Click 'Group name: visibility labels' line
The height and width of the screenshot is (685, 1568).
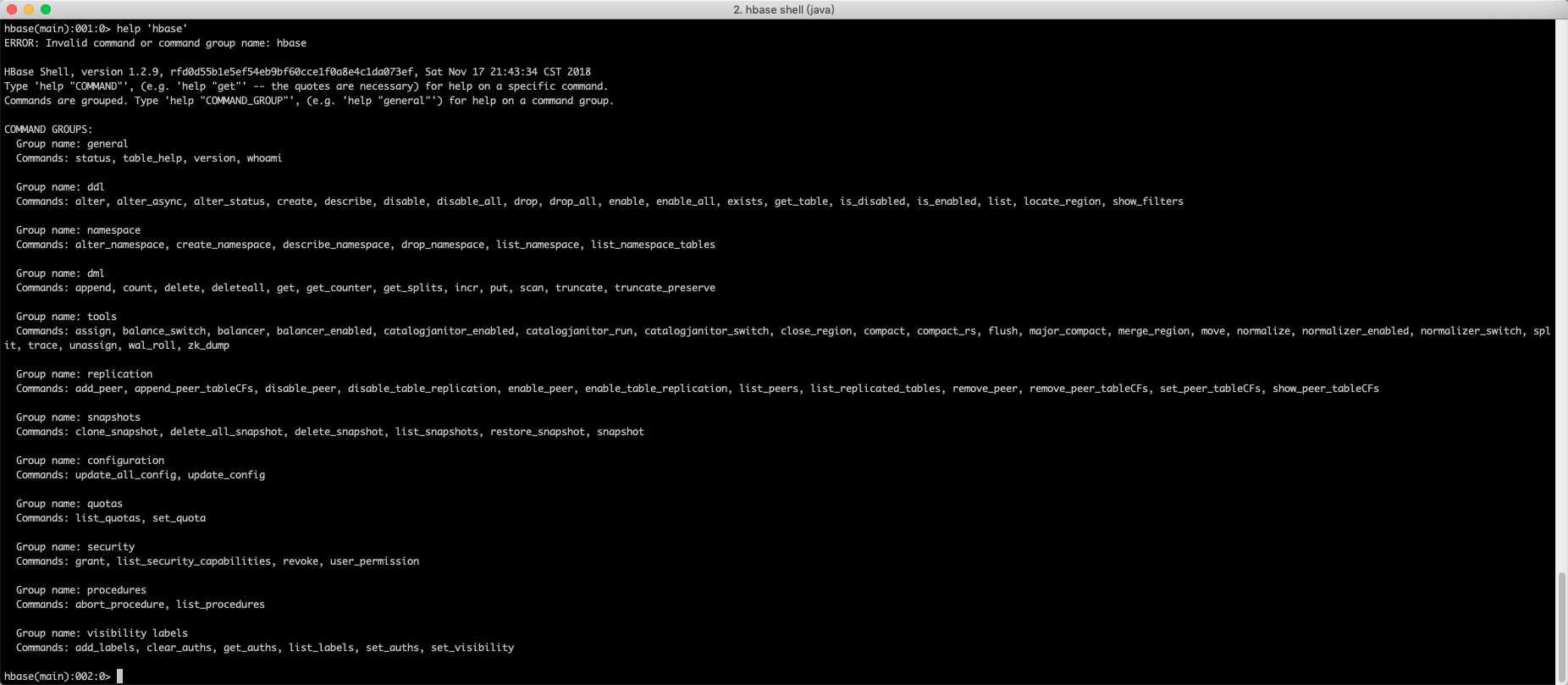pyautogui.click(x=102, y=633)
